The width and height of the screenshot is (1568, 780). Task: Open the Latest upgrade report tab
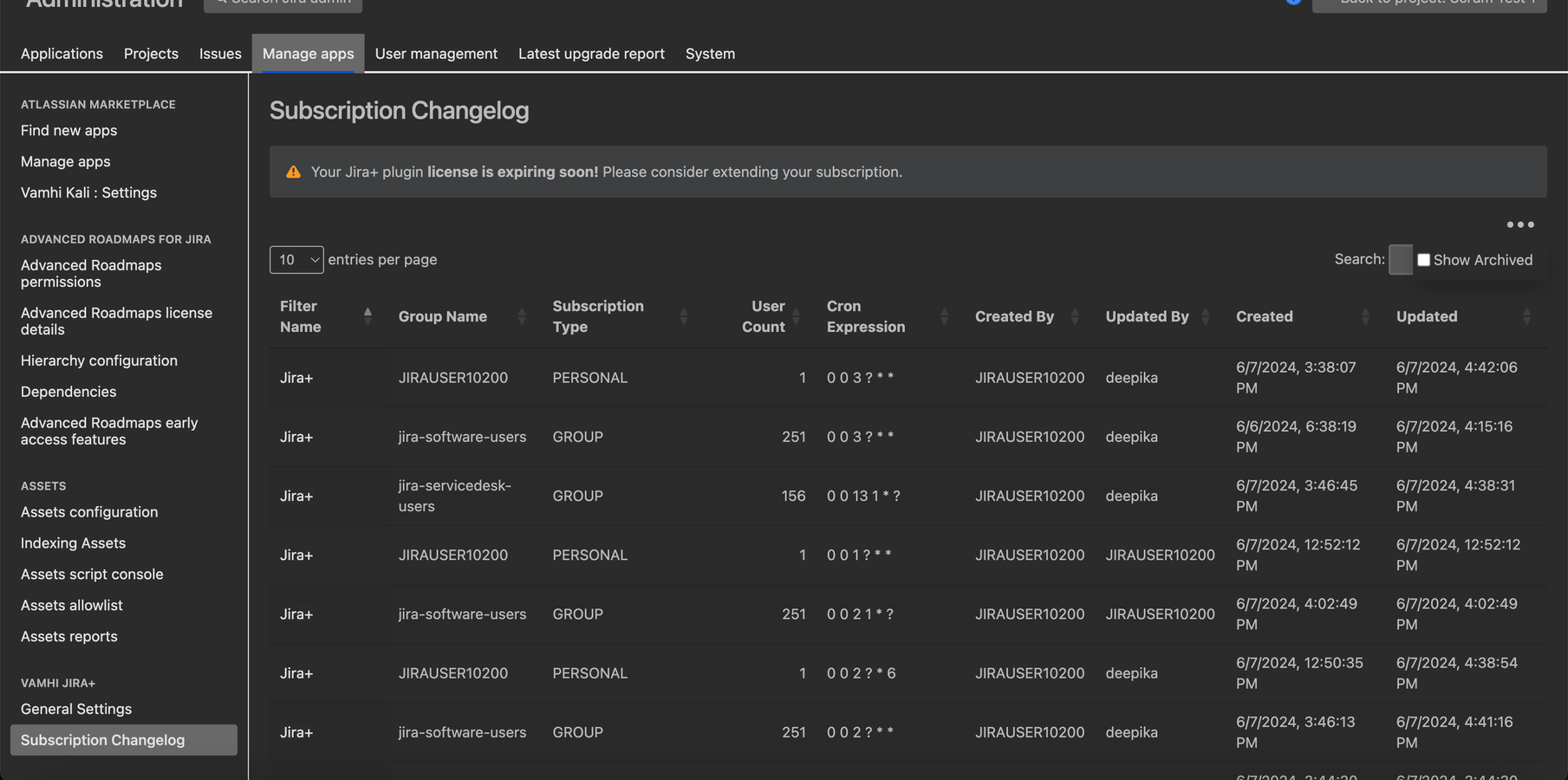tap(591, 54)
